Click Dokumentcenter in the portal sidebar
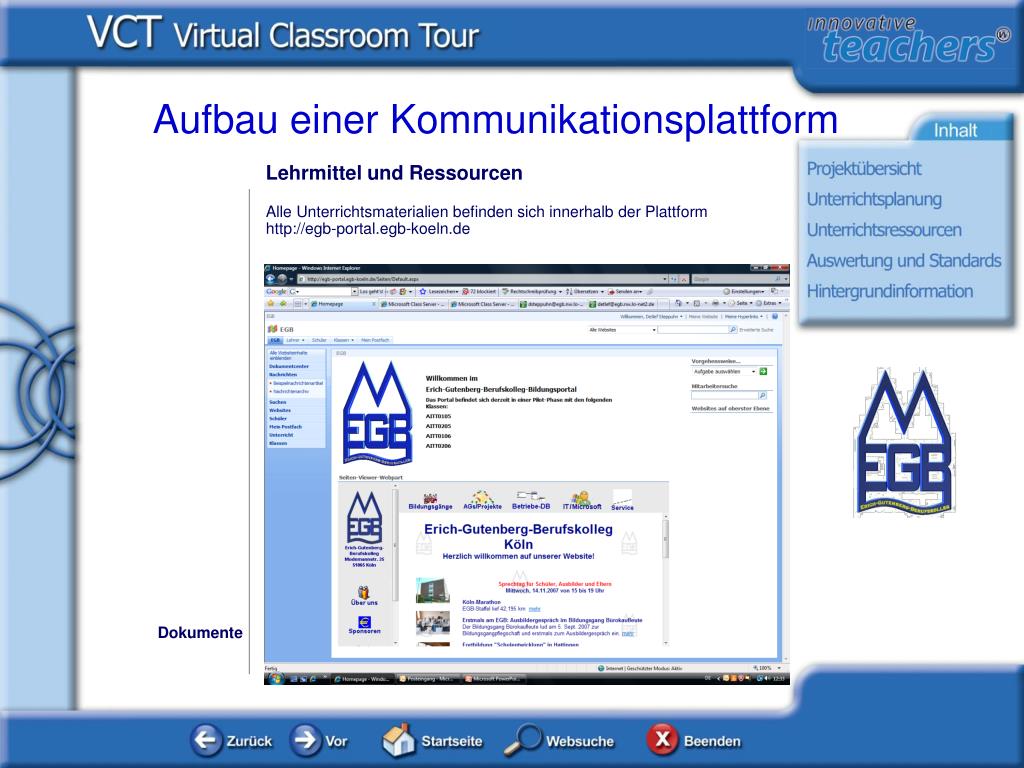This screenshot has height=768, width=1024. click(289, 366)
